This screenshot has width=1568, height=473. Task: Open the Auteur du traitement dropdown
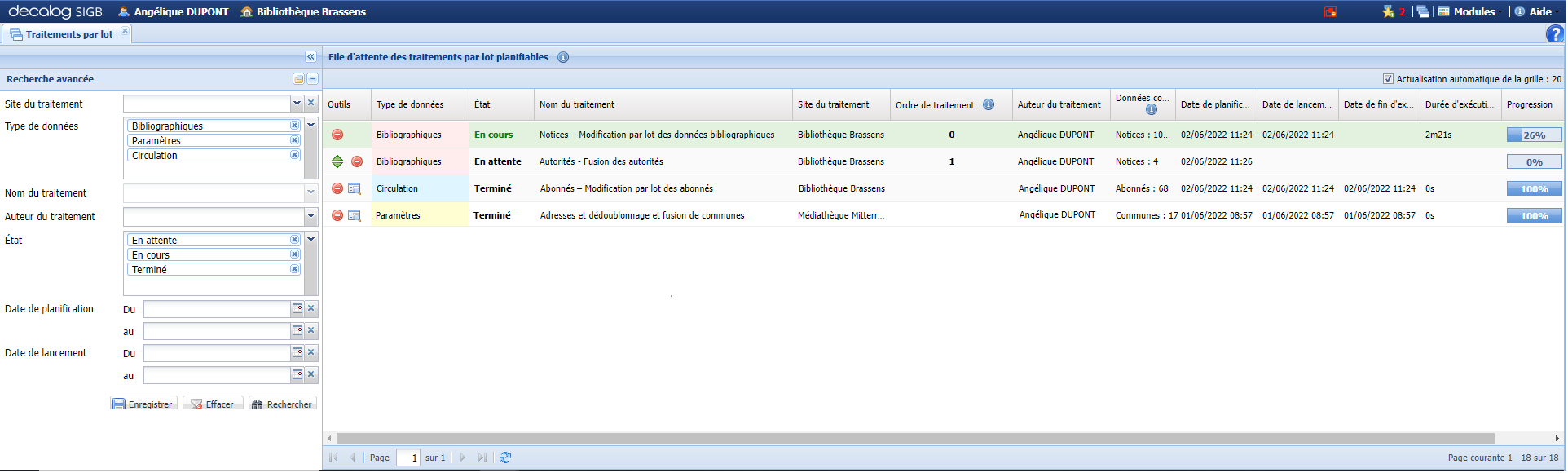[x=311, y=216]
